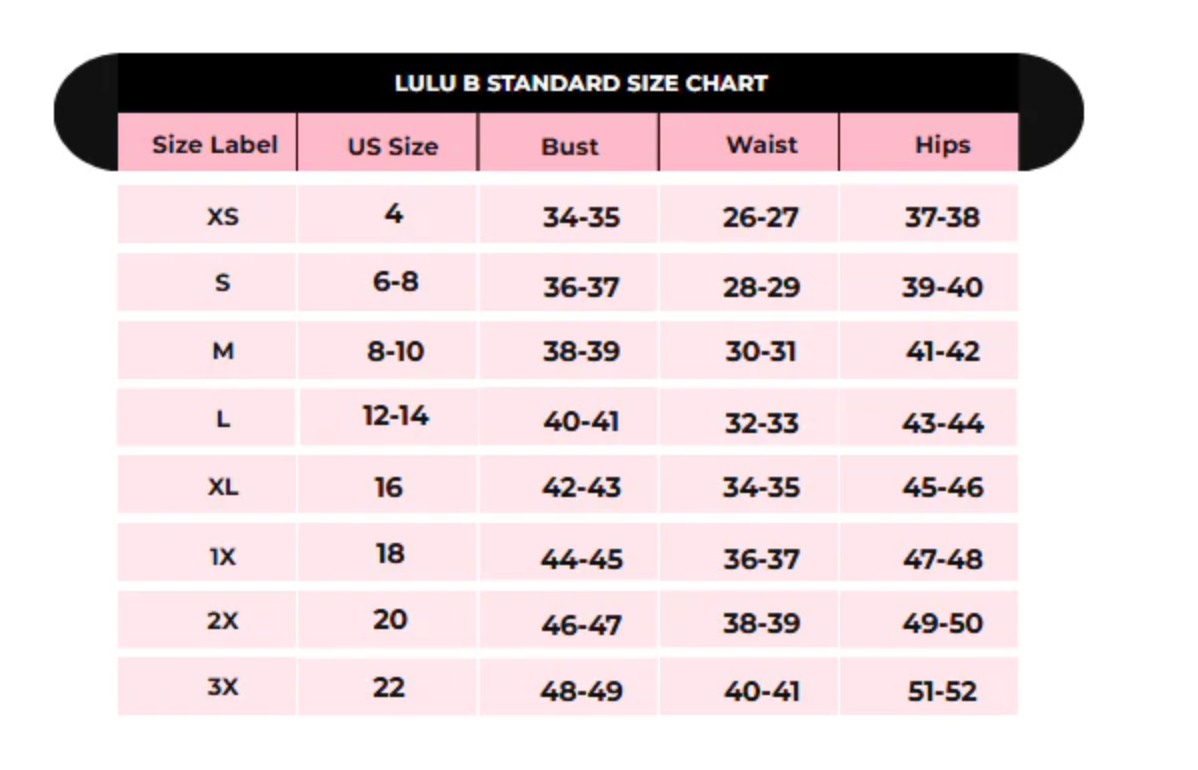
Task: Click the Waist column header
Action: click(761, 145)
